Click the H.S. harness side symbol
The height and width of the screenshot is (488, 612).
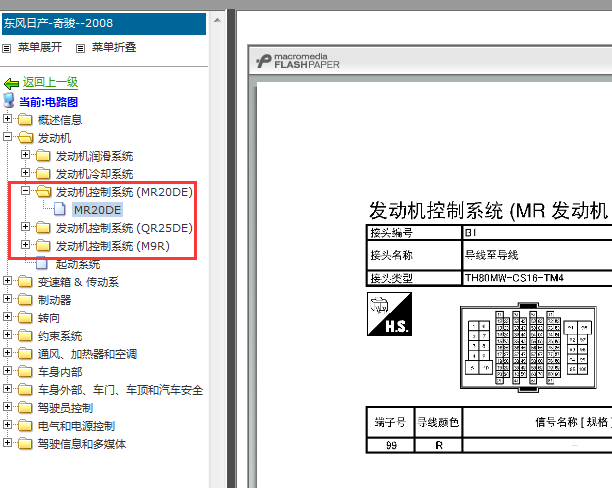(x=389, y=314)
